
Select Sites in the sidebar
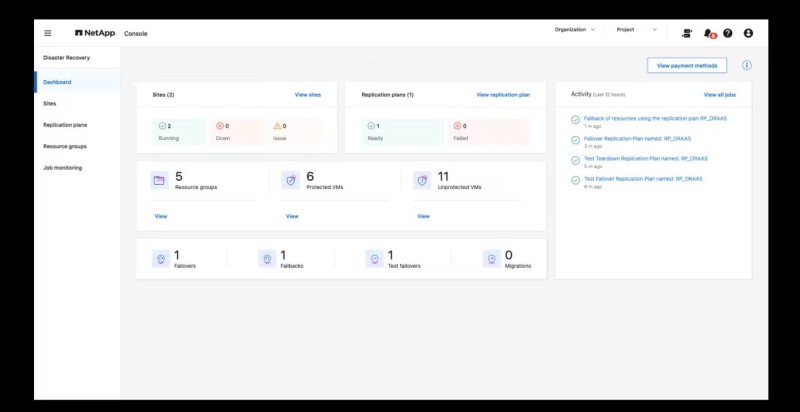(50, 103)
